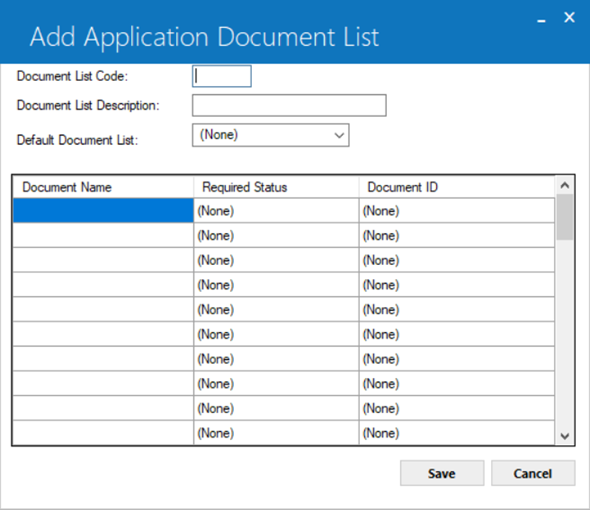The image size is (590, 510).
Task: Select the highlighted first Document Name cell
Action: tap(103, 211)
